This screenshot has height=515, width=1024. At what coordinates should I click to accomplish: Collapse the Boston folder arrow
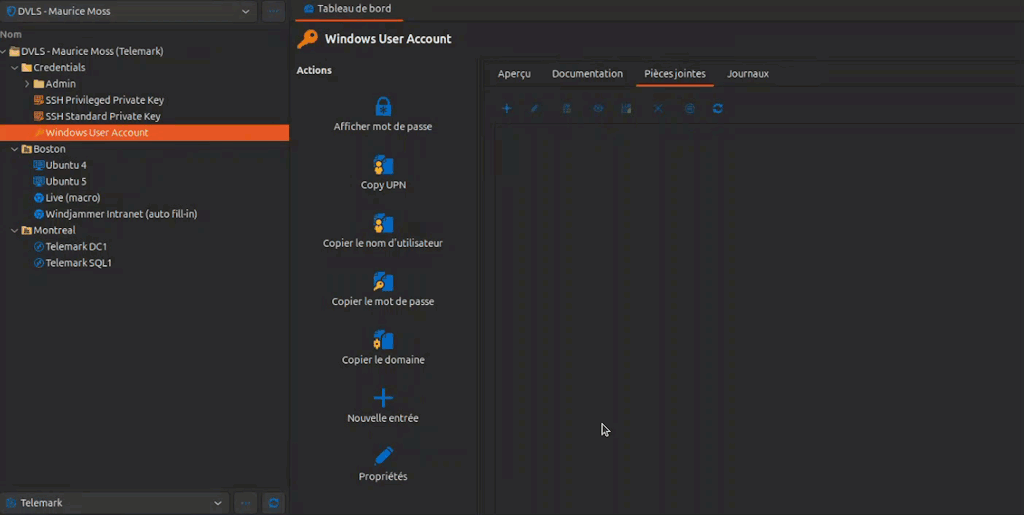[x=15, y=149]
